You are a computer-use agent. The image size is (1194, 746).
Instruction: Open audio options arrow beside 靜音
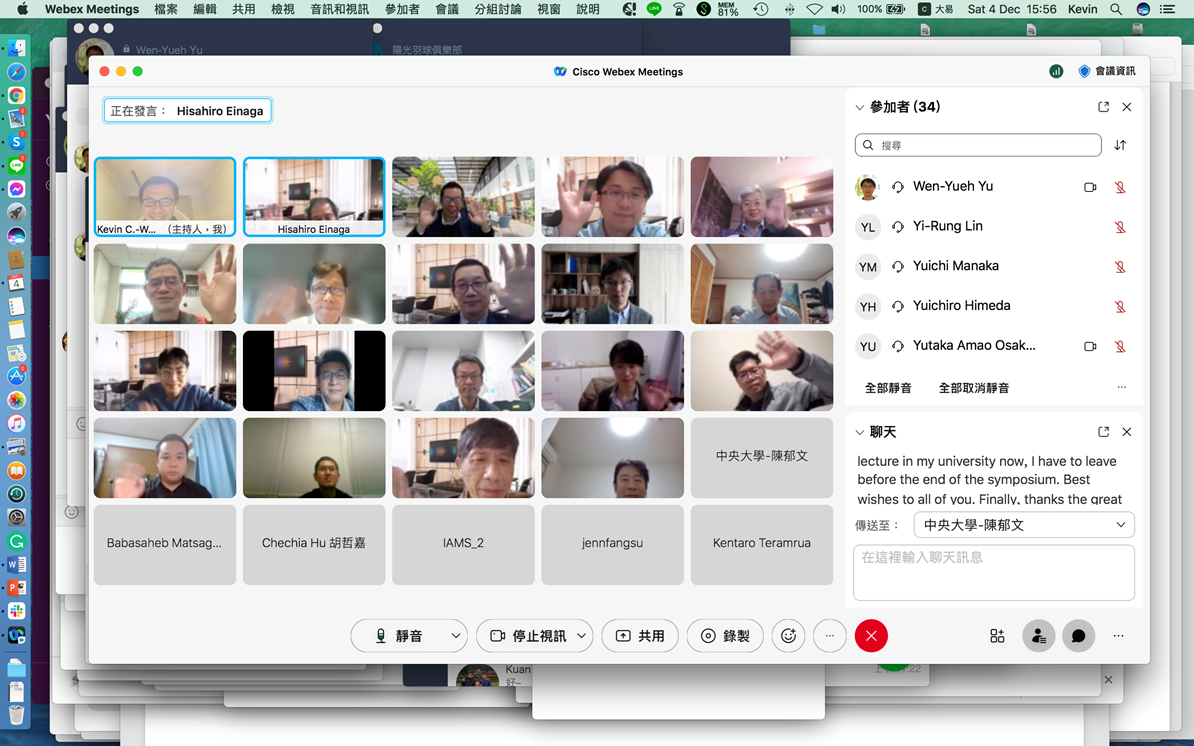point(456,636)
